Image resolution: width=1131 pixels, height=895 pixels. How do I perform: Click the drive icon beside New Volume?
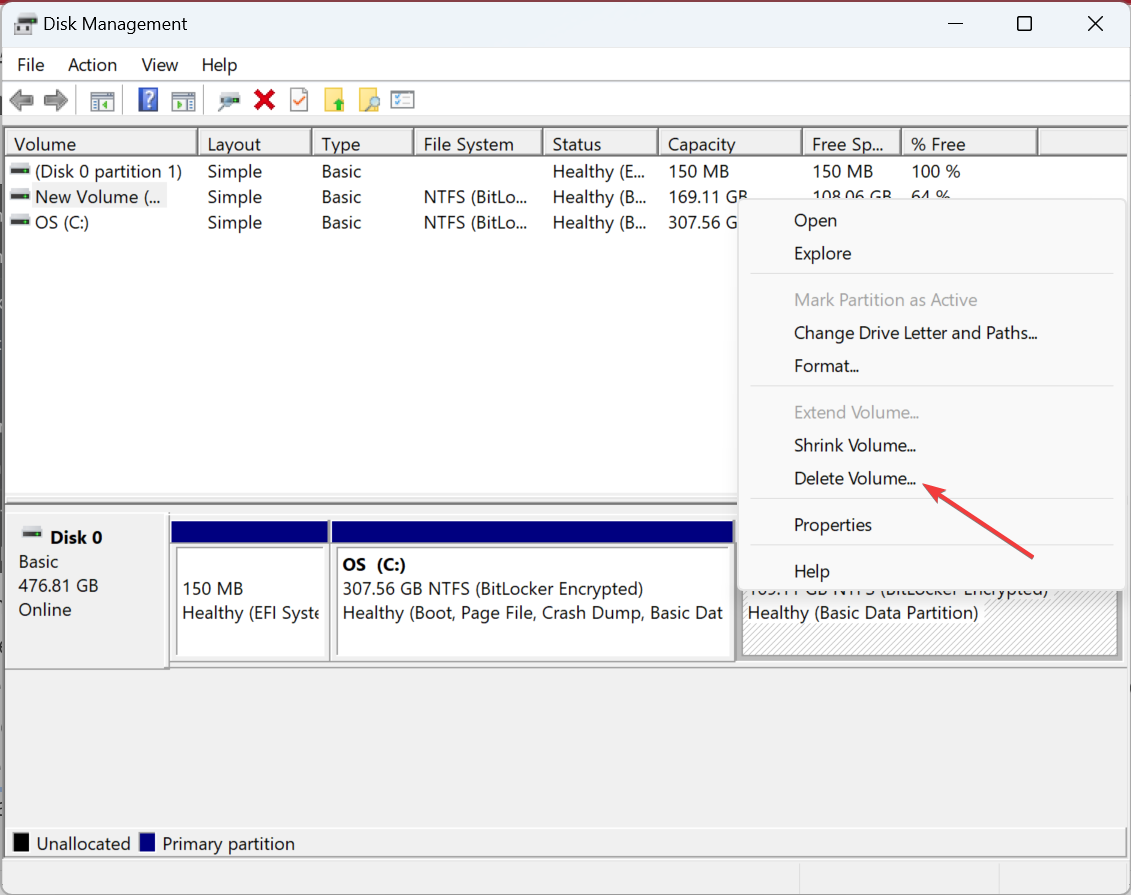click(20, 196)
